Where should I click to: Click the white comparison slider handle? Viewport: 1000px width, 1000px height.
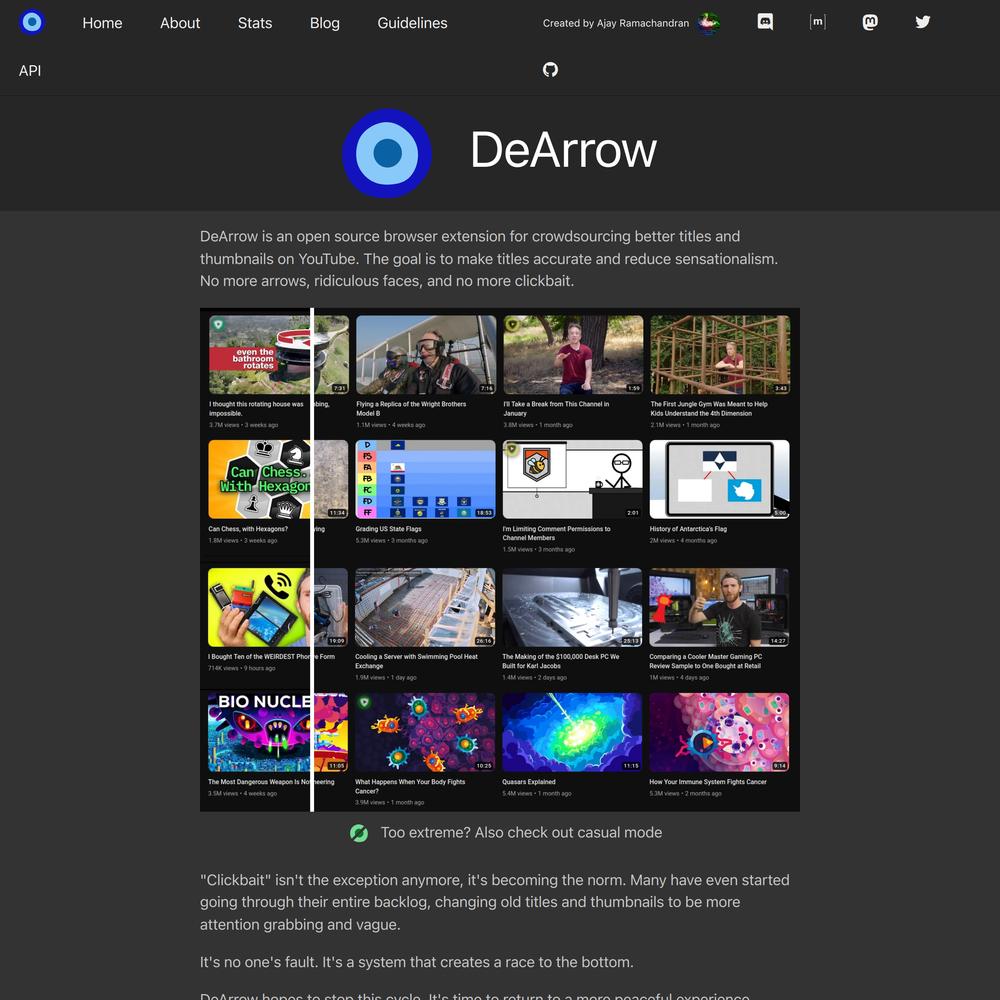pyautogui.click(x=312, y=560)
